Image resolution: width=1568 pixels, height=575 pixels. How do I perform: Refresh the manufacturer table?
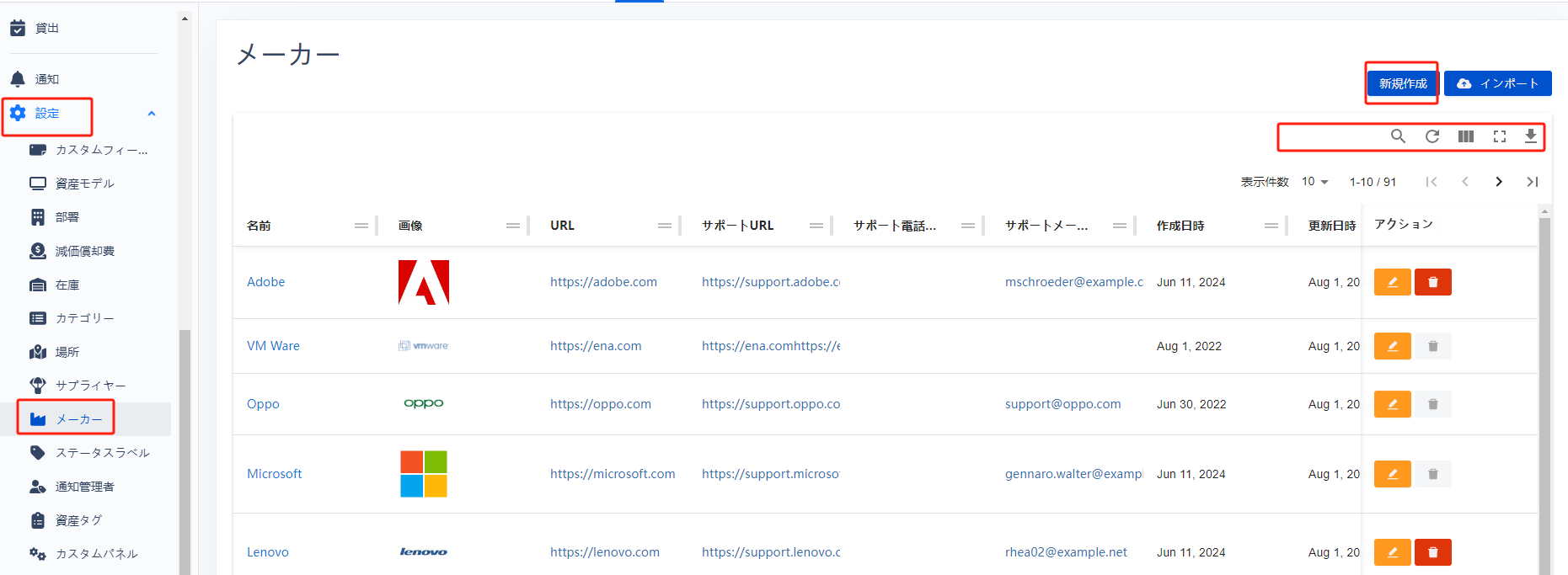point(1432,136)
